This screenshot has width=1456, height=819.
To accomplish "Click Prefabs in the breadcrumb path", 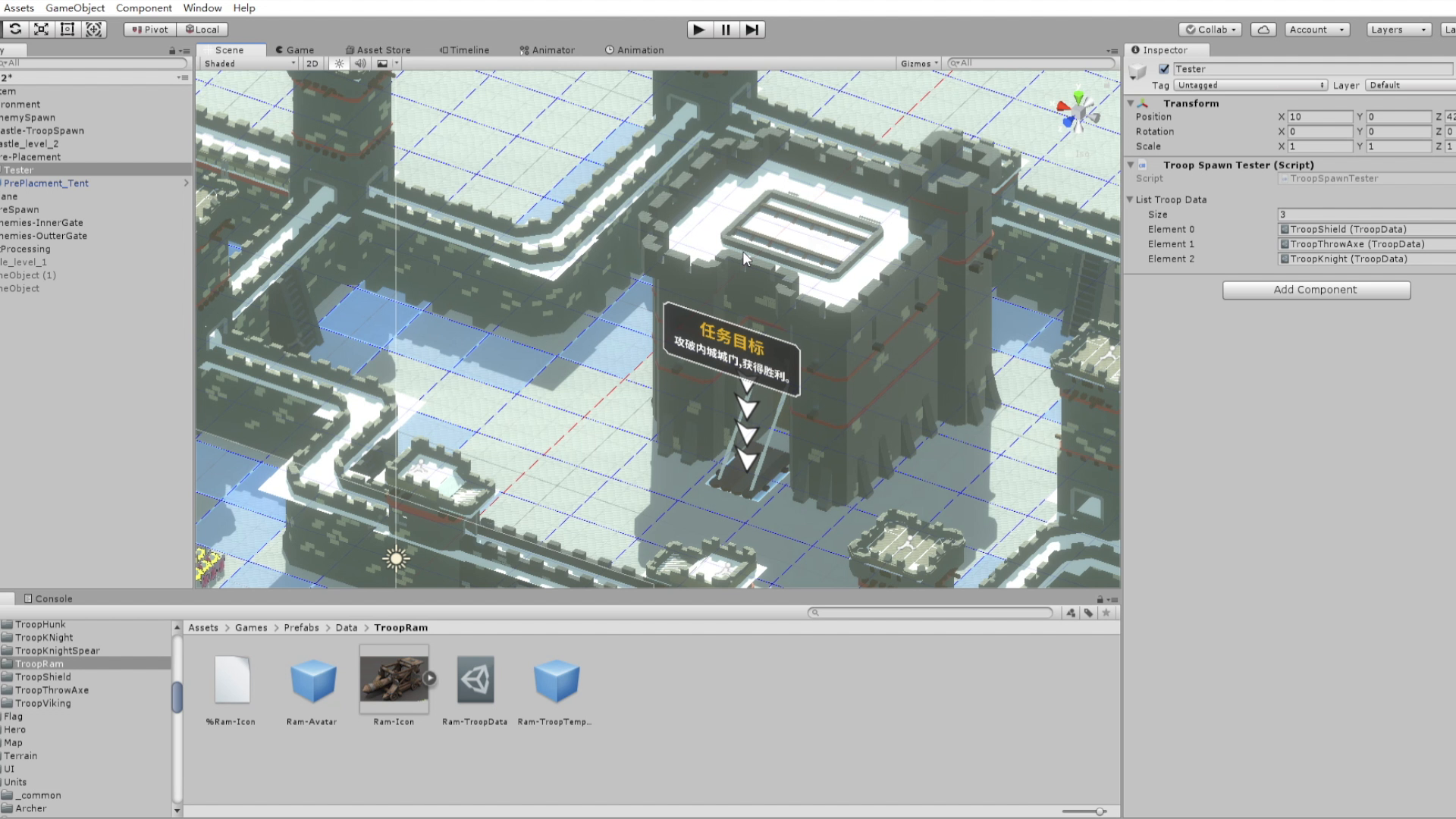I will 301,628.
